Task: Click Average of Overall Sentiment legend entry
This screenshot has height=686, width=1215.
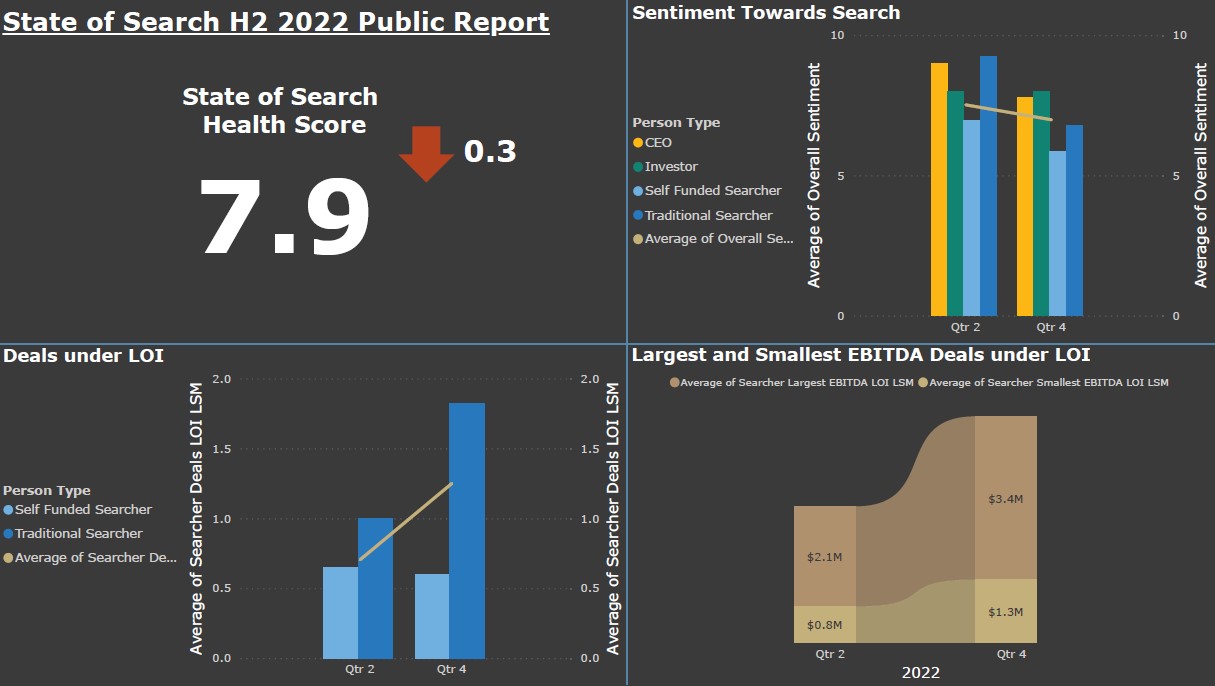Action: 718,239
